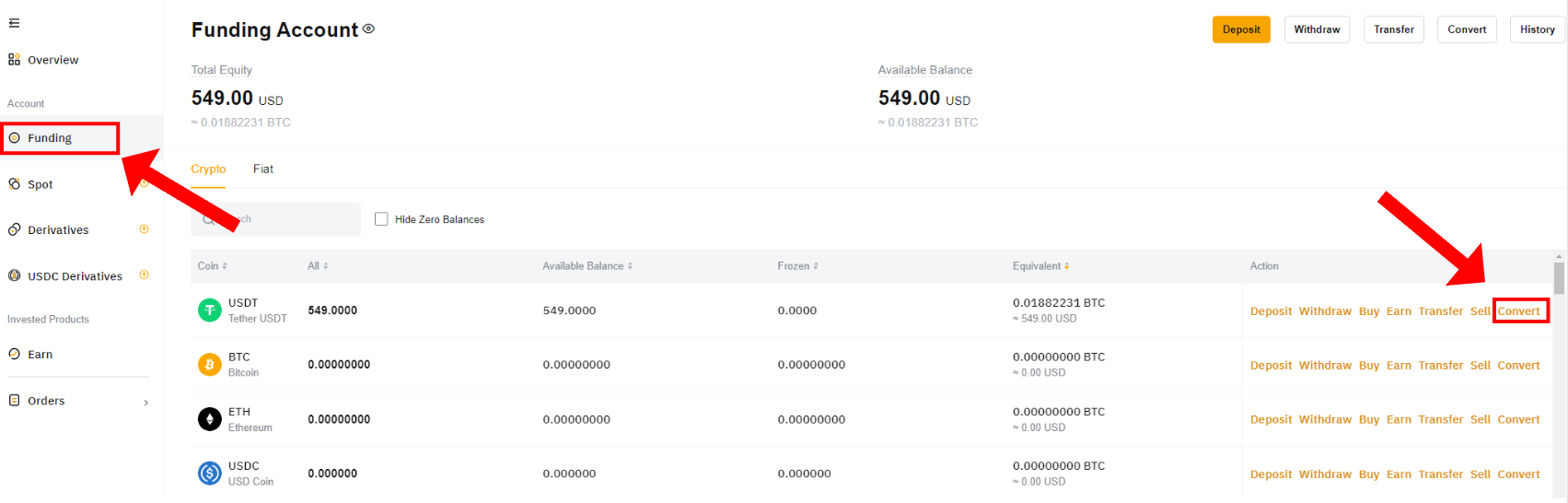Click the Orders sidebar icon

click(x=14, y=401)
